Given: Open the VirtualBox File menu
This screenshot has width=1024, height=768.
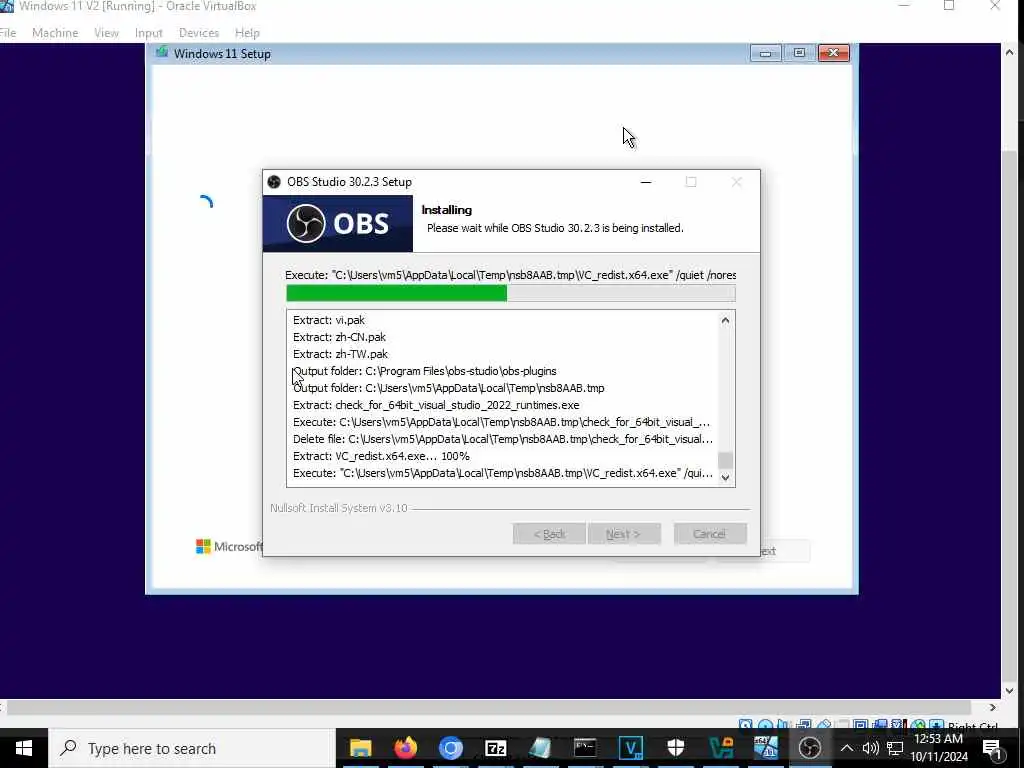Looking at the screenshot, I should [8, 33].
